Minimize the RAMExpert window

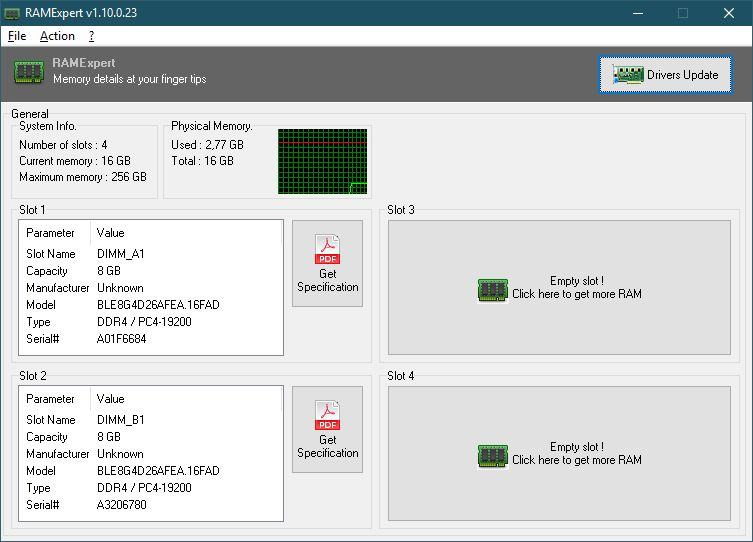point(638,13)
